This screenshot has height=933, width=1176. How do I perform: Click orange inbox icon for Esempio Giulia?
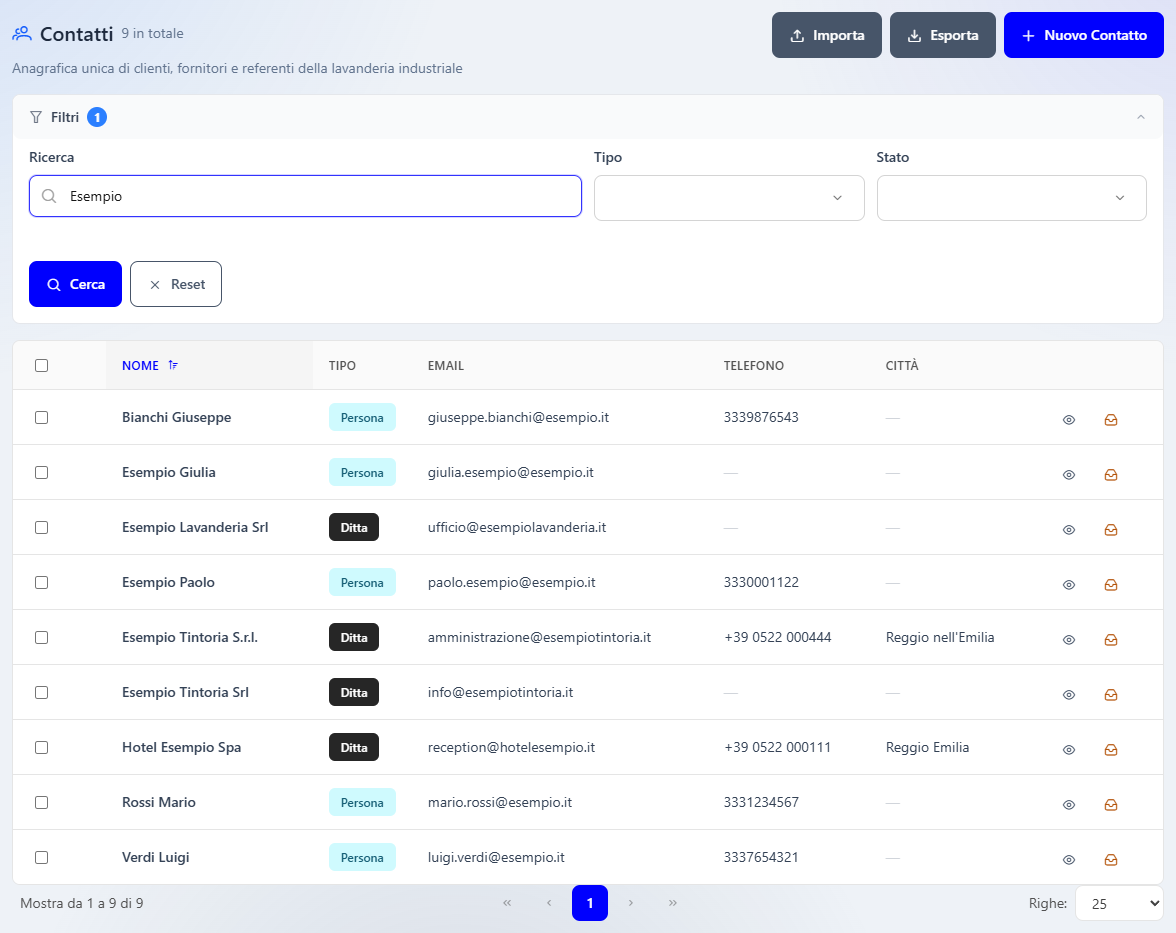tap(1111, 475)
